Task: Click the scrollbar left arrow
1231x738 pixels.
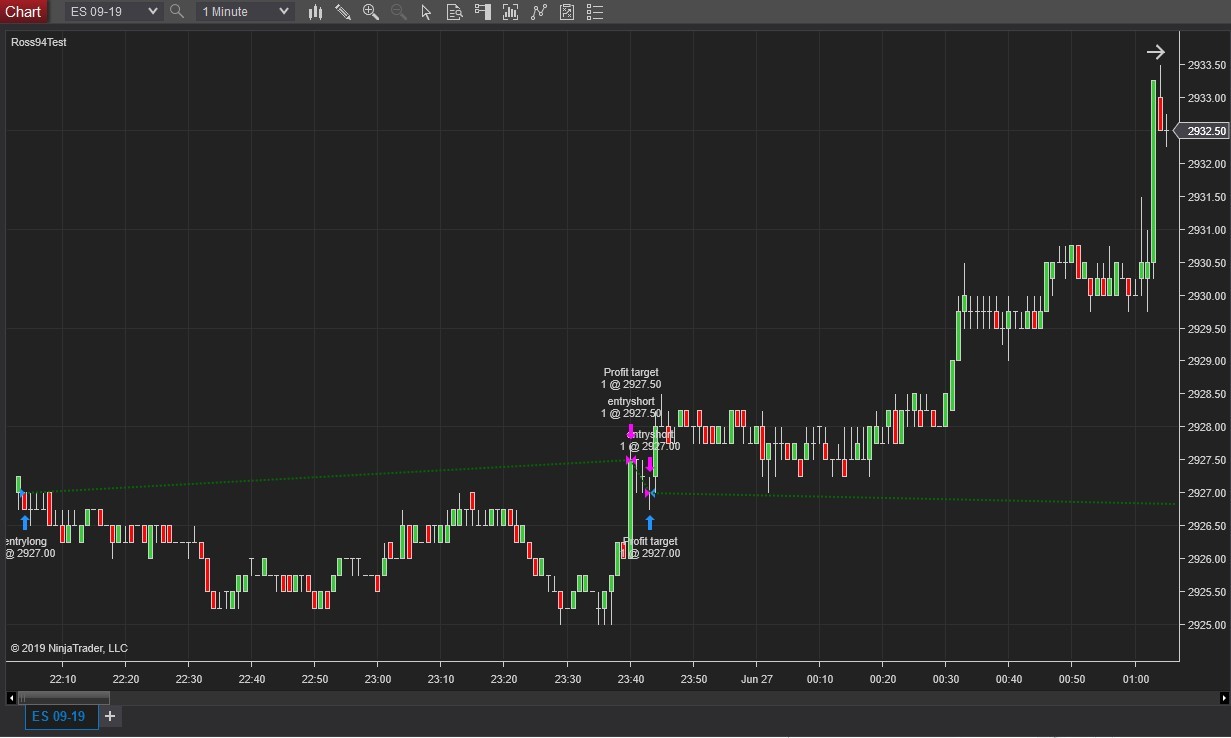Action: click(11, 698)
